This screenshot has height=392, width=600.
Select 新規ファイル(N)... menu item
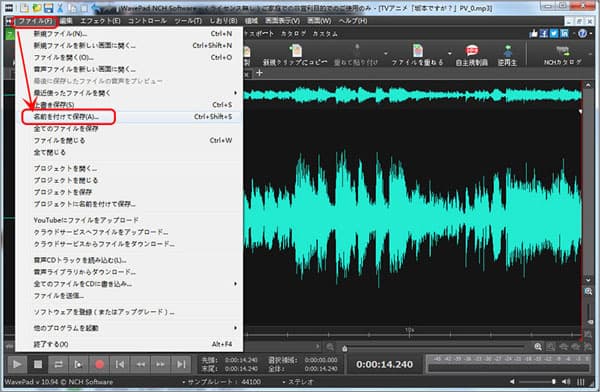coord(129,34)
